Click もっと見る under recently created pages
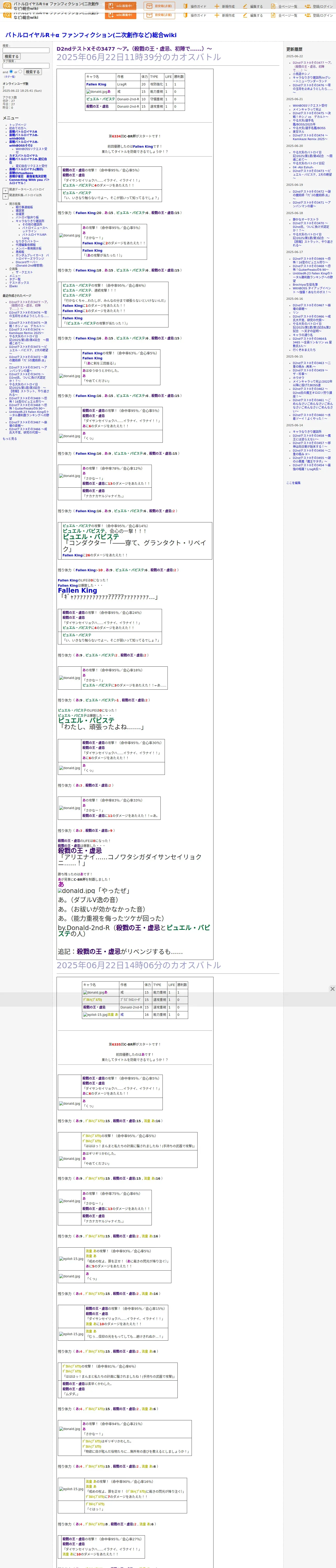 tap(10, 438)
